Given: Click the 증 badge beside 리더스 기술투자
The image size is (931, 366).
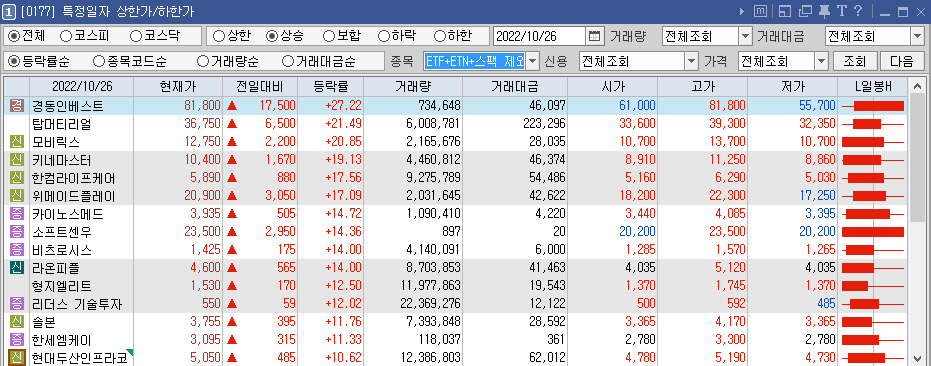Looking at the screenshot, I should coord(17,304).
